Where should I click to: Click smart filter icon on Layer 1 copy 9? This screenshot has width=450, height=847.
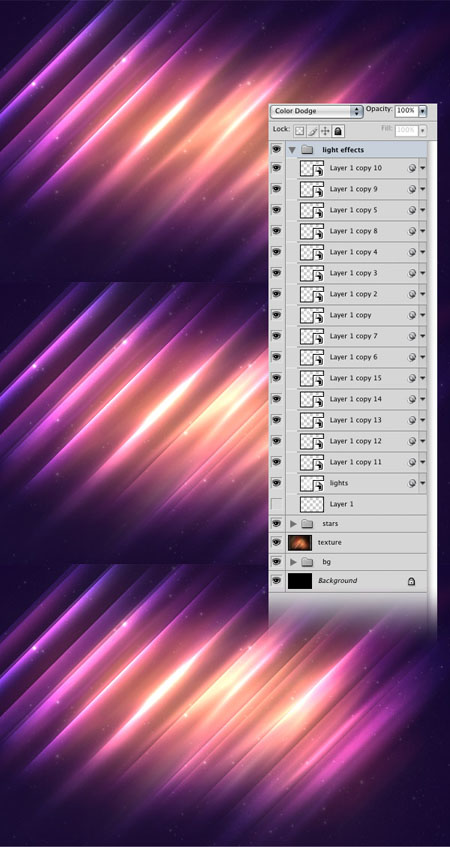pos(412,189)
